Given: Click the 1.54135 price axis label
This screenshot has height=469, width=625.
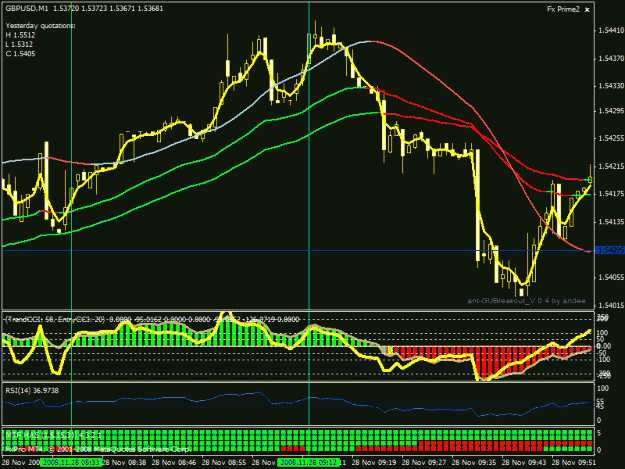Looking at the screenshot, I should (610, 222).
